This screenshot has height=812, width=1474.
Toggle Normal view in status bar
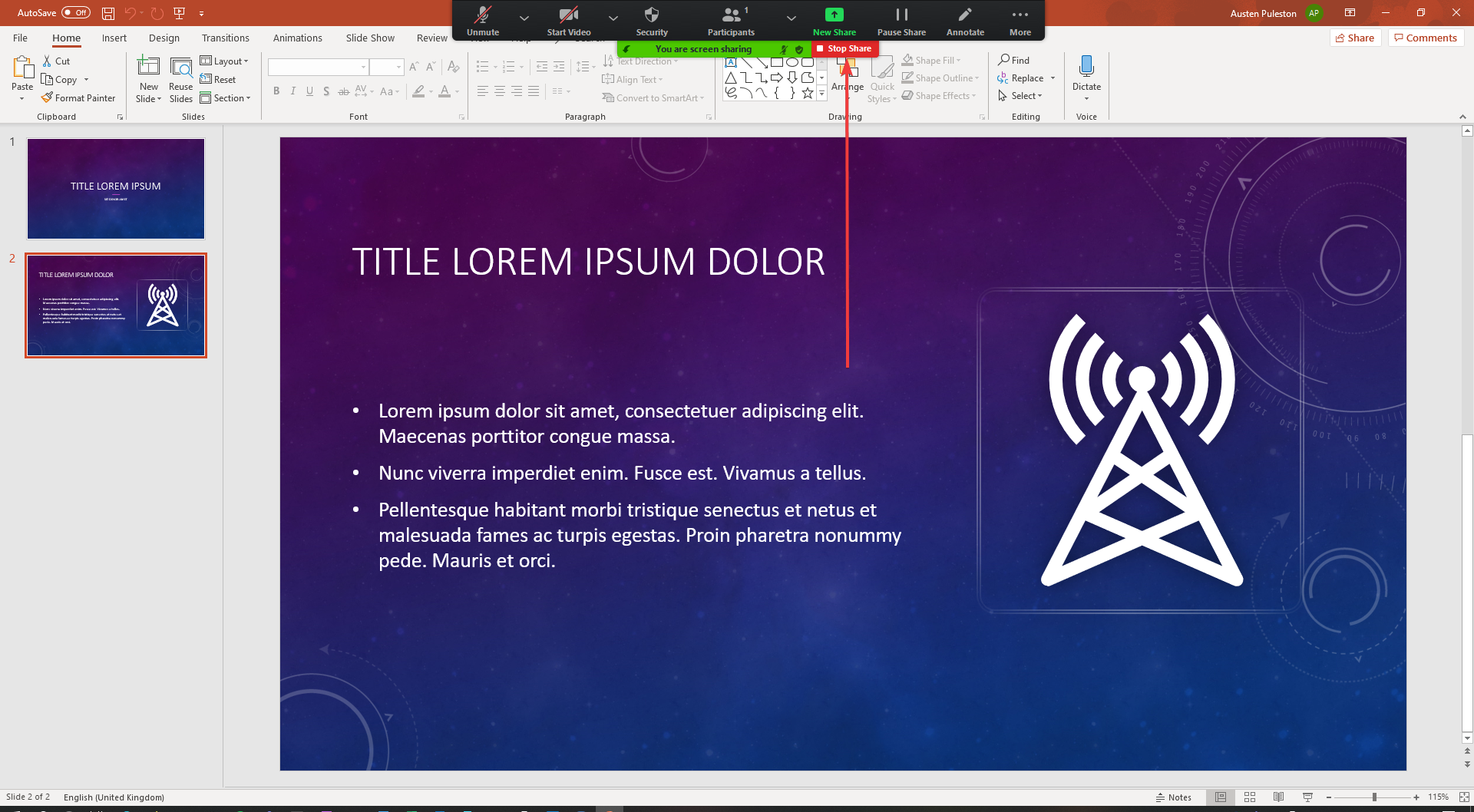click(1221, 797)
